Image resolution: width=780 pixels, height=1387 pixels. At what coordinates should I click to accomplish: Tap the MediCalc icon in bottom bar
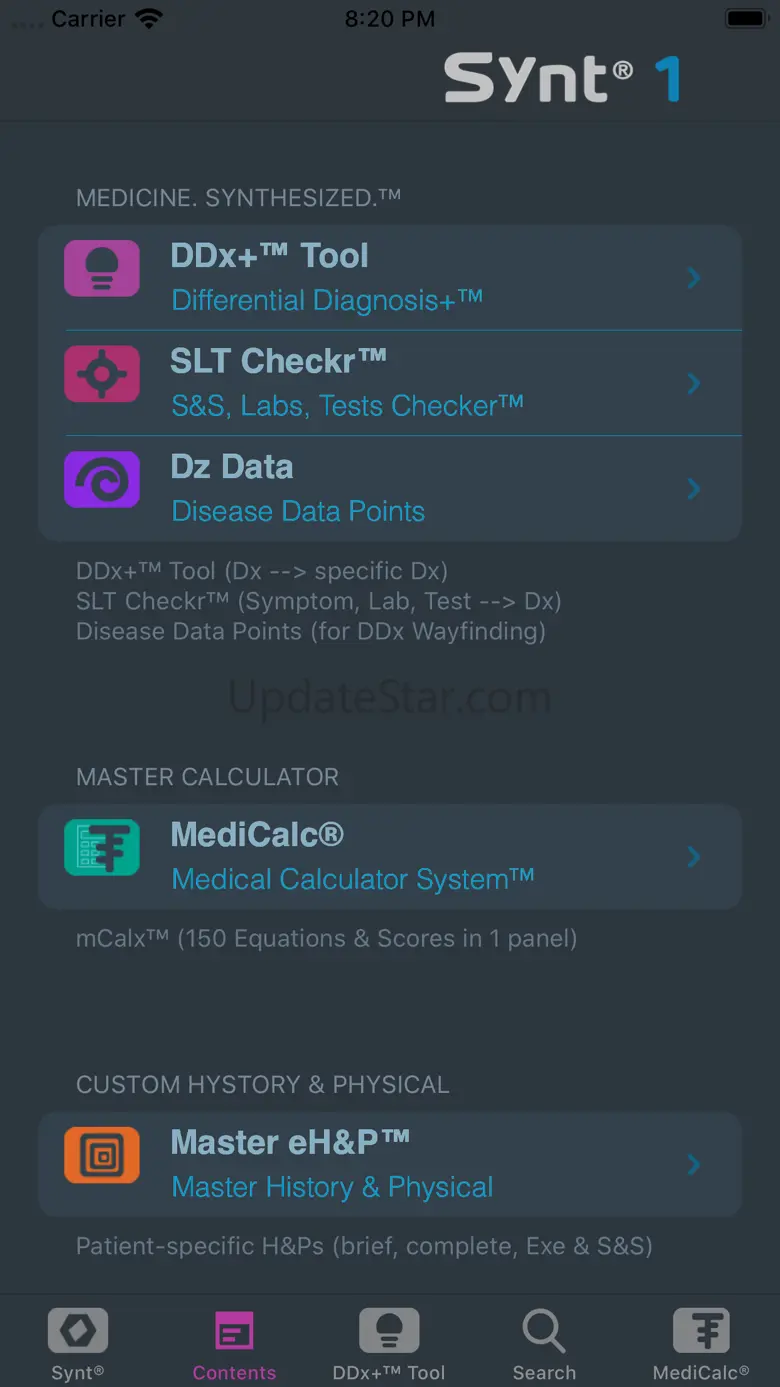(701, 1331)
